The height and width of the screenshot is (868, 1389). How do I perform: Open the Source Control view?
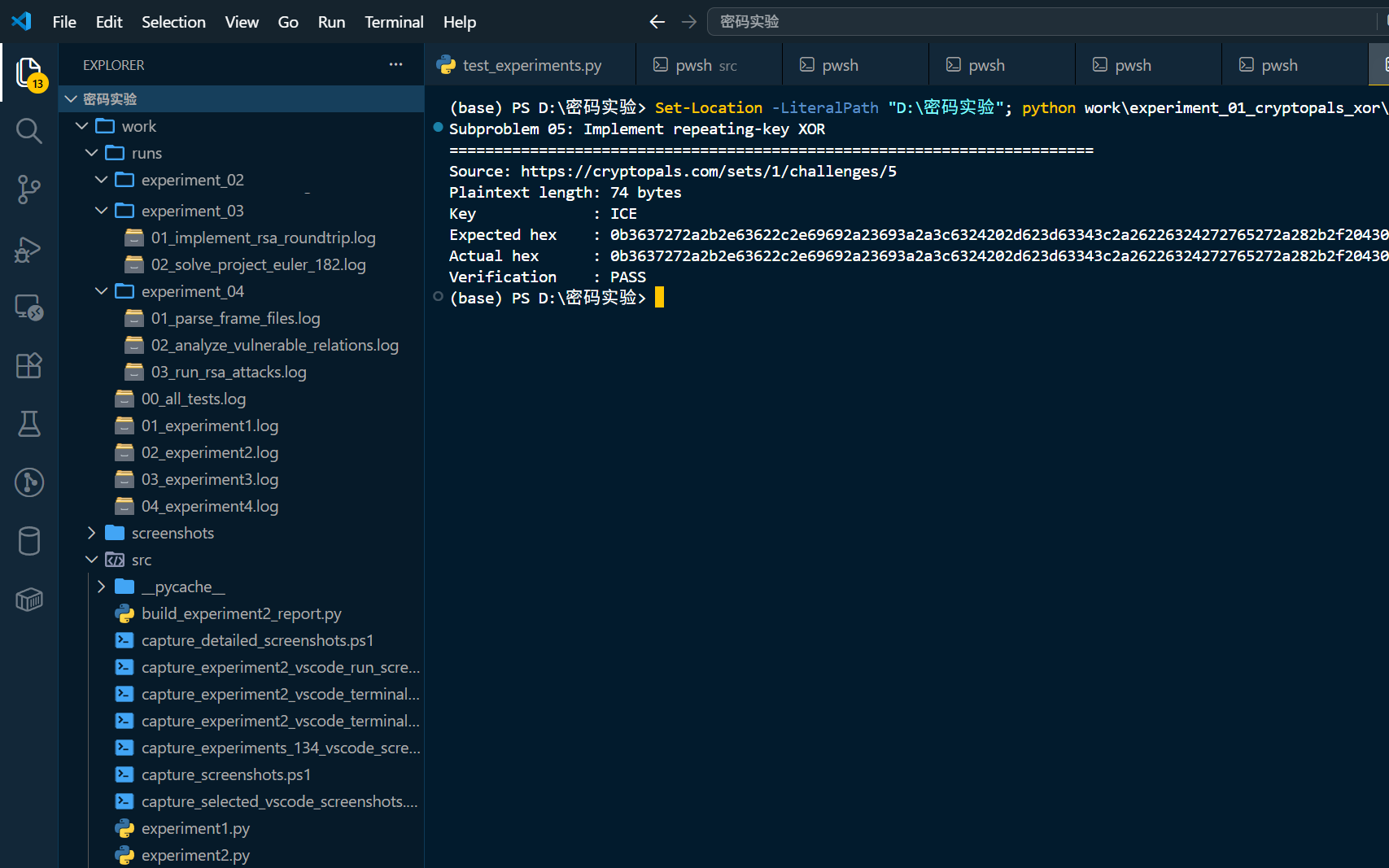pos(29,190)
